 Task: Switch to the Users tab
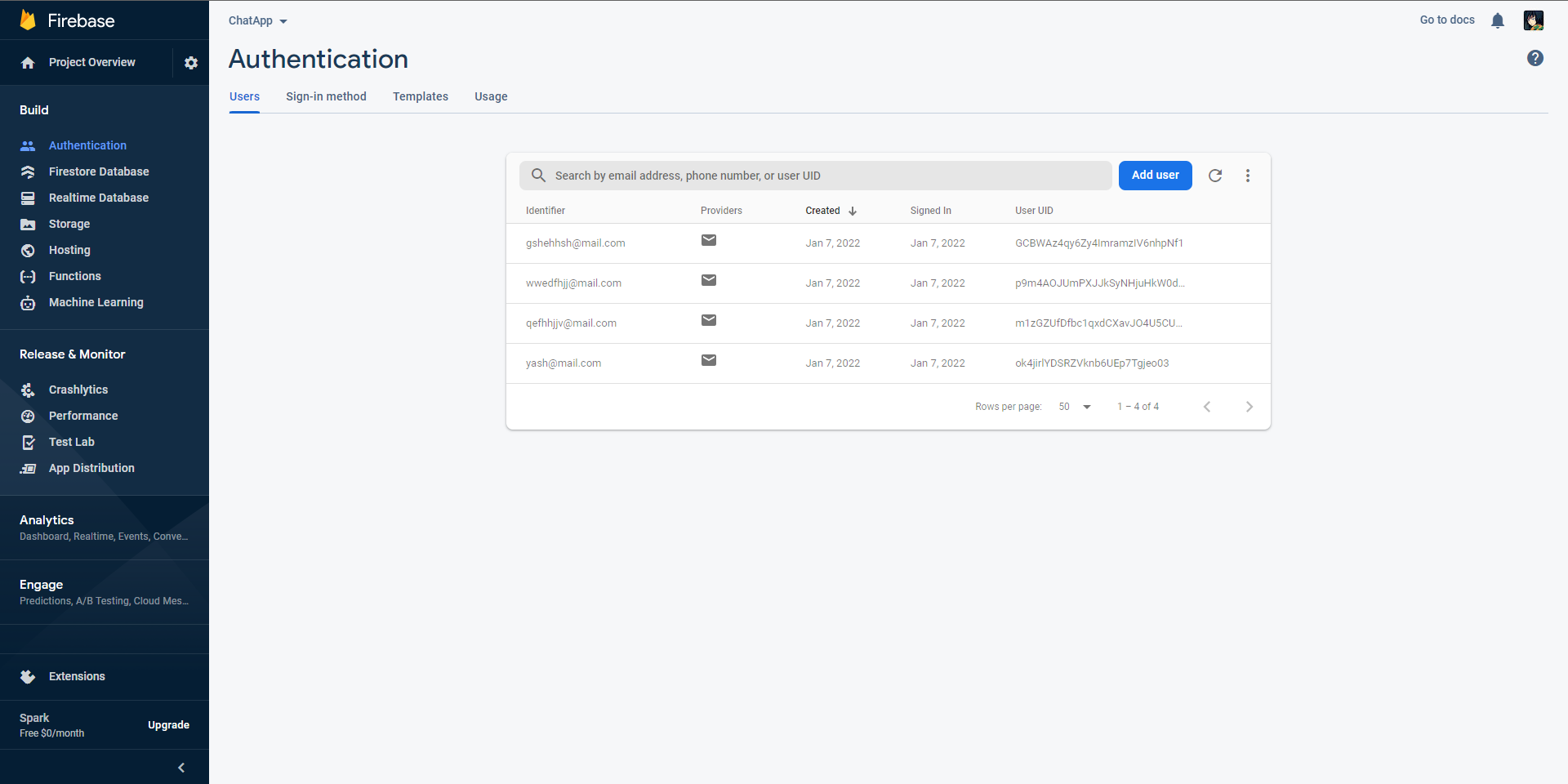tap(244, 96)
